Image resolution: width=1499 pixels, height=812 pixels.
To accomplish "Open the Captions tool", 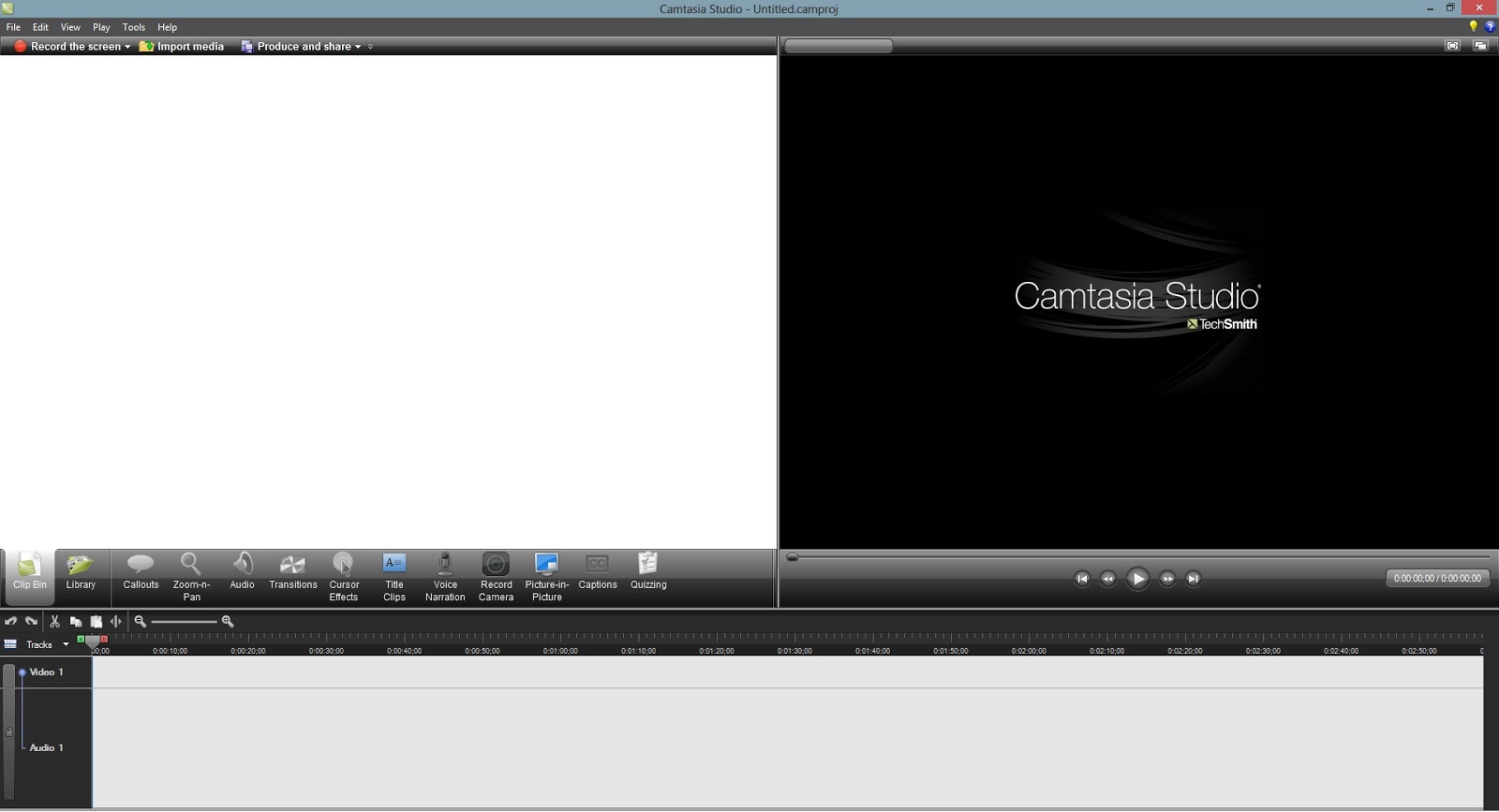I will [x=598, y=573].
